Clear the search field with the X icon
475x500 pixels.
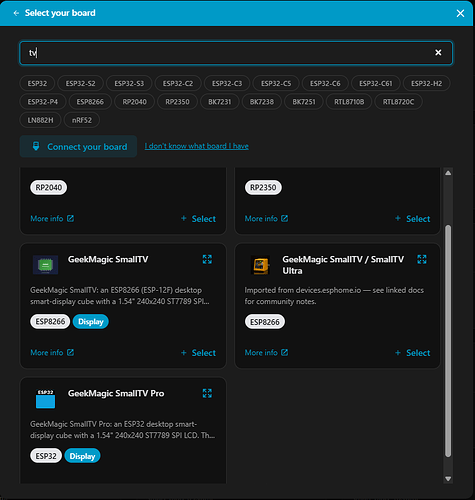point(438,53)
